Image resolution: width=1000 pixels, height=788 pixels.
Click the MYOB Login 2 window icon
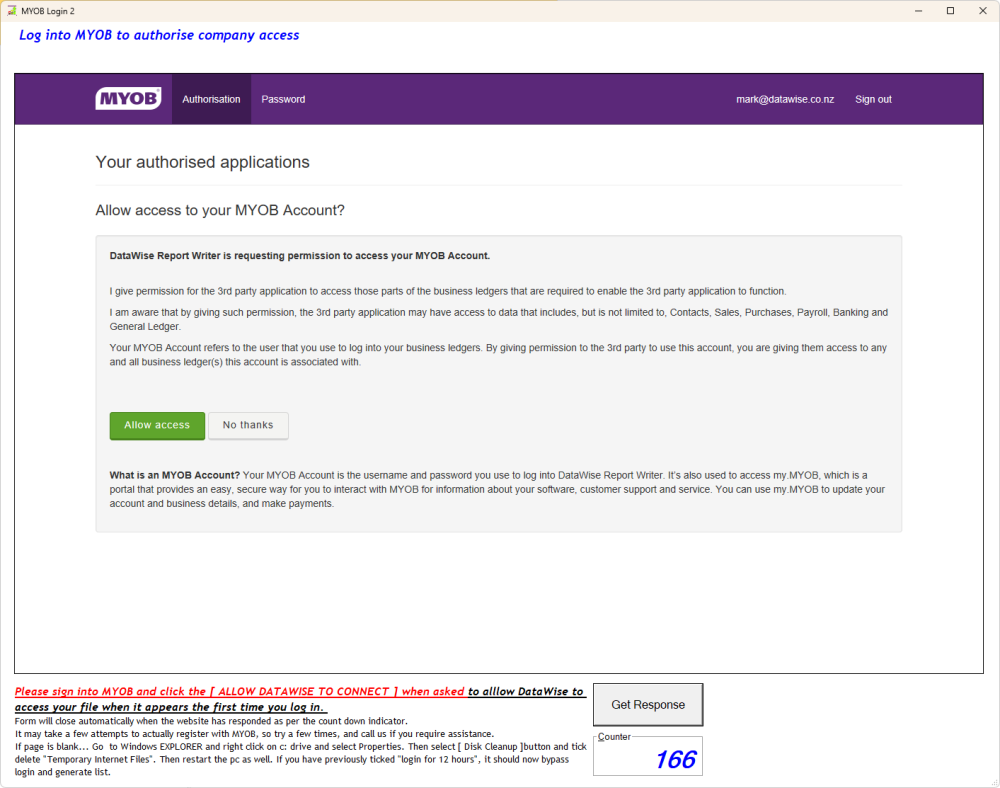click(11, 11)
